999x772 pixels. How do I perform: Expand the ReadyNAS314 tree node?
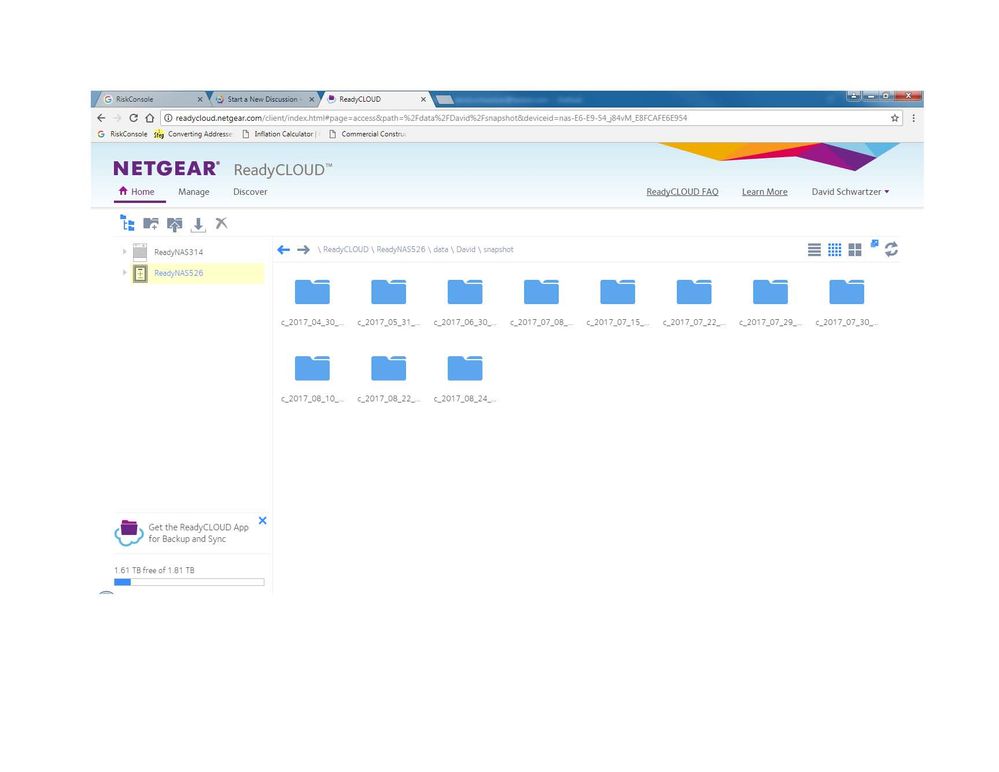coord(124,252)
